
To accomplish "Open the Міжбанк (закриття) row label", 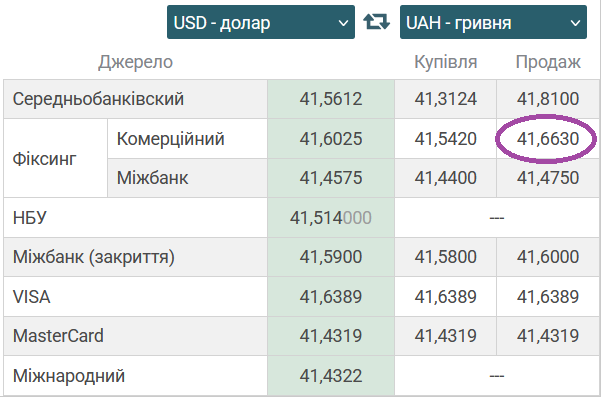I will (x=94, y=257).
